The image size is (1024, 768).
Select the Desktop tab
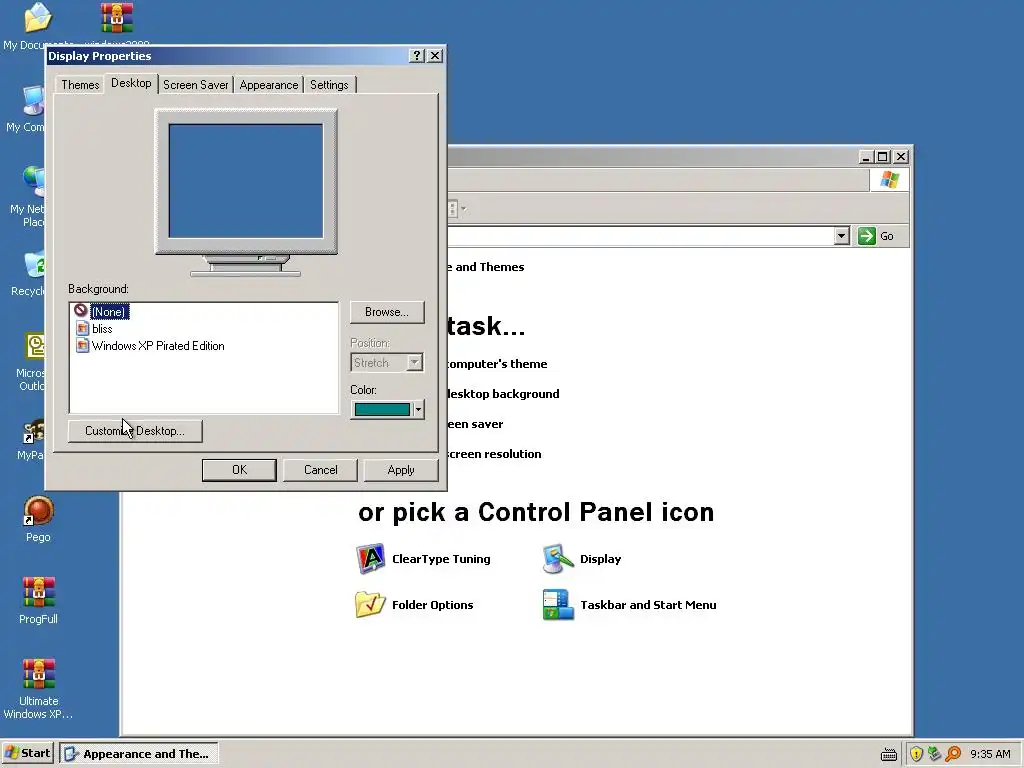(131, 83)
